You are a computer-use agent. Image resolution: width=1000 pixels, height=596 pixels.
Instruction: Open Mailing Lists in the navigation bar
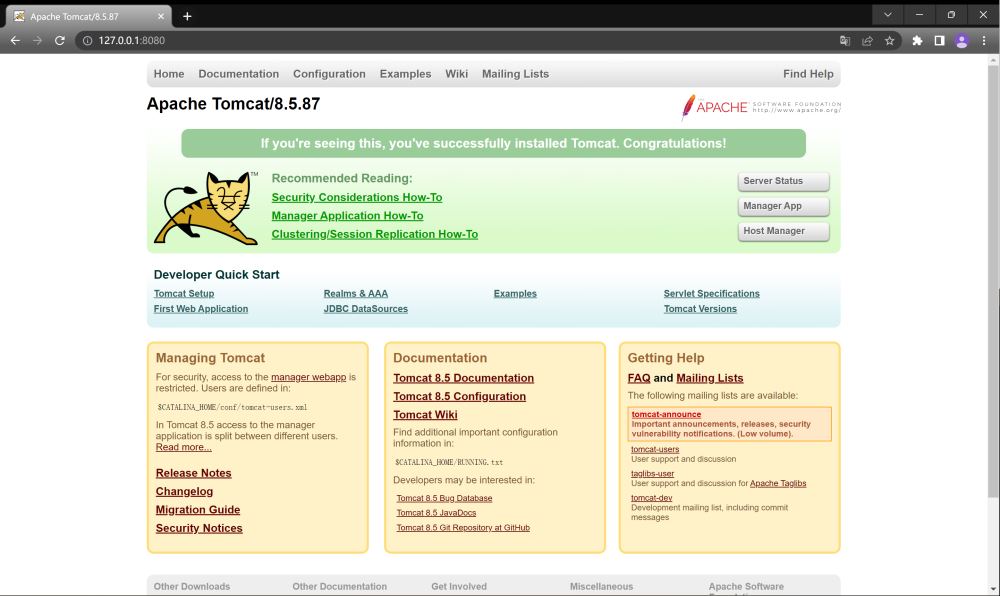click(x=515, y=74)
